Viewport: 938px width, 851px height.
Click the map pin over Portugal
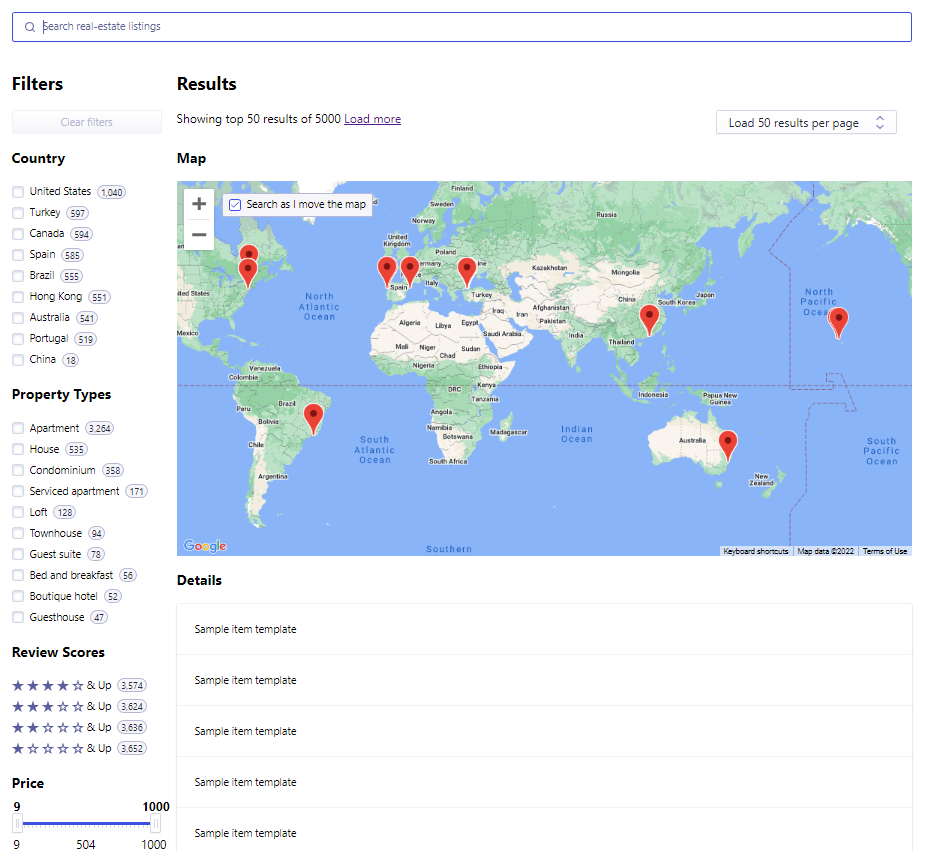(387, 272)
